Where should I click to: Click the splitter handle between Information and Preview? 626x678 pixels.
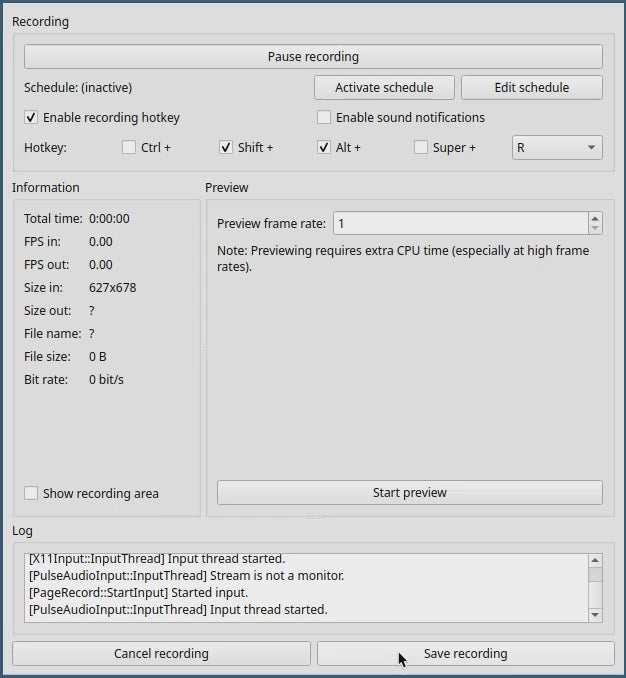pos(203,350)
